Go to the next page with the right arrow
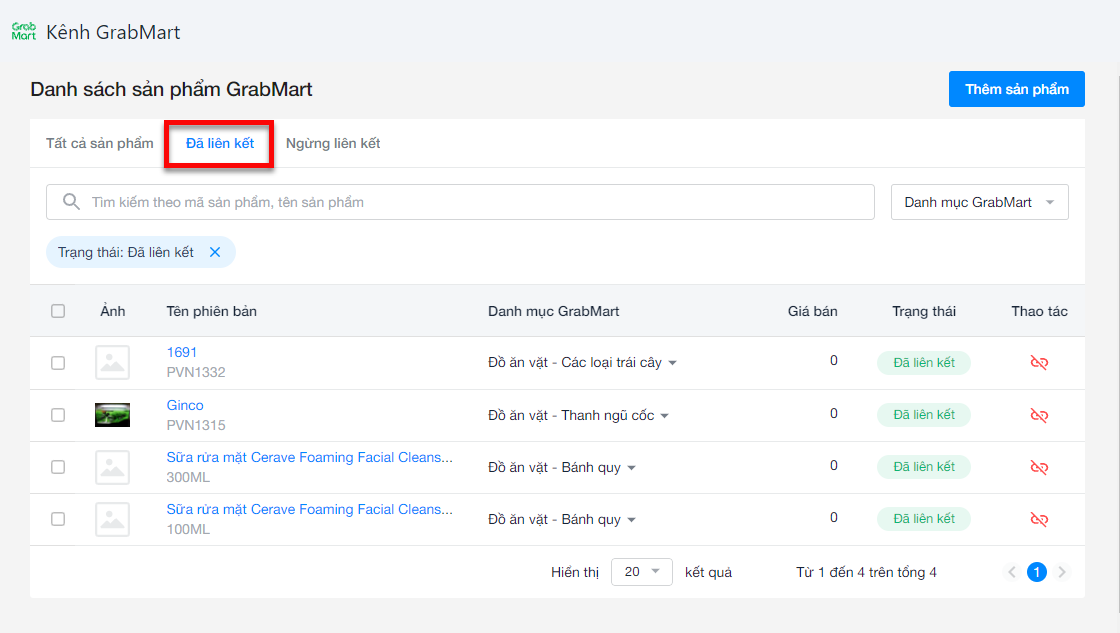Screen dimensions: 1120x633 click(1062, 572)
